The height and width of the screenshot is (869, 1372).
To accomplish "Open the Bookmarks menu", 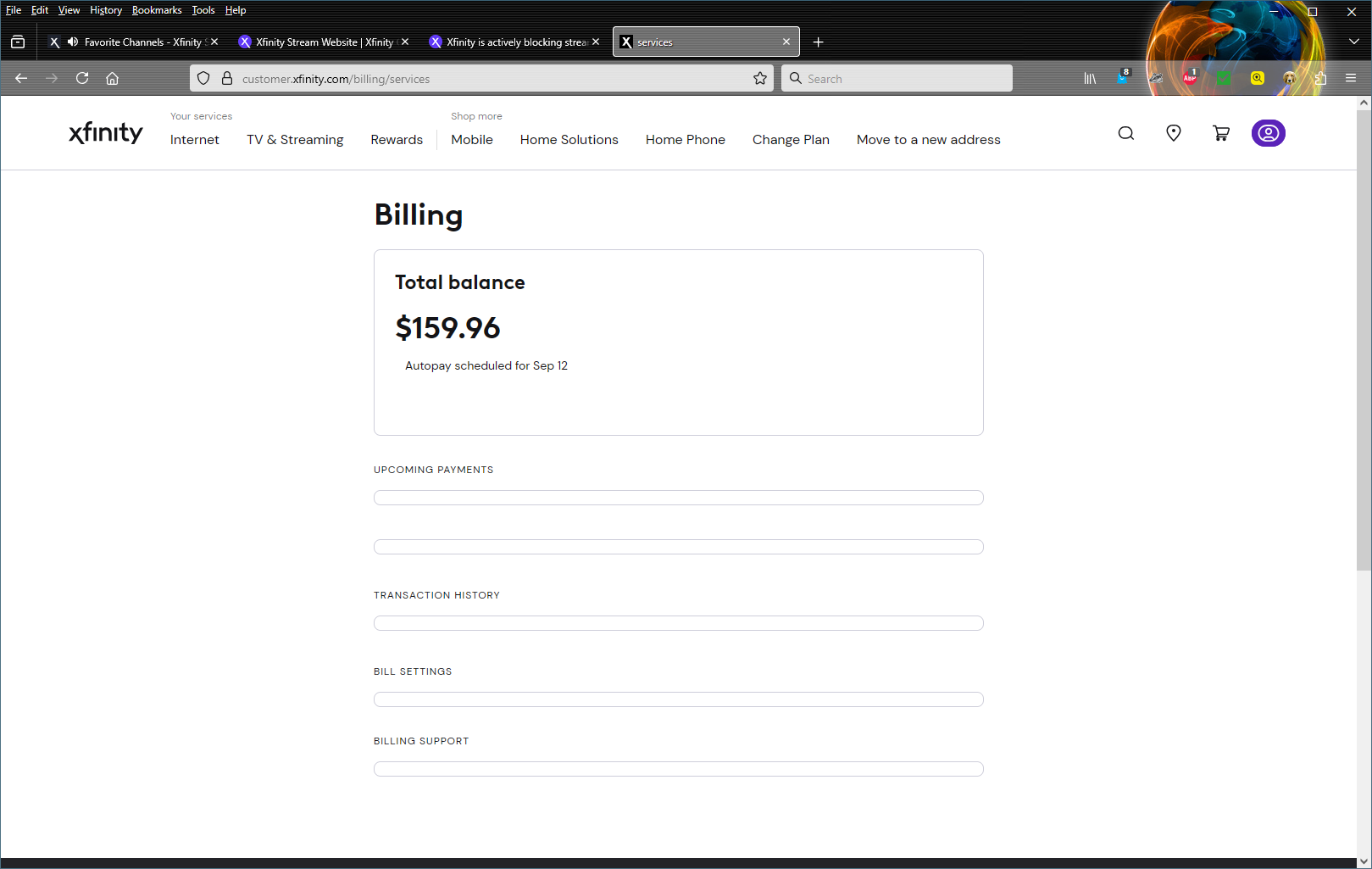I will [x=157, y=10].
